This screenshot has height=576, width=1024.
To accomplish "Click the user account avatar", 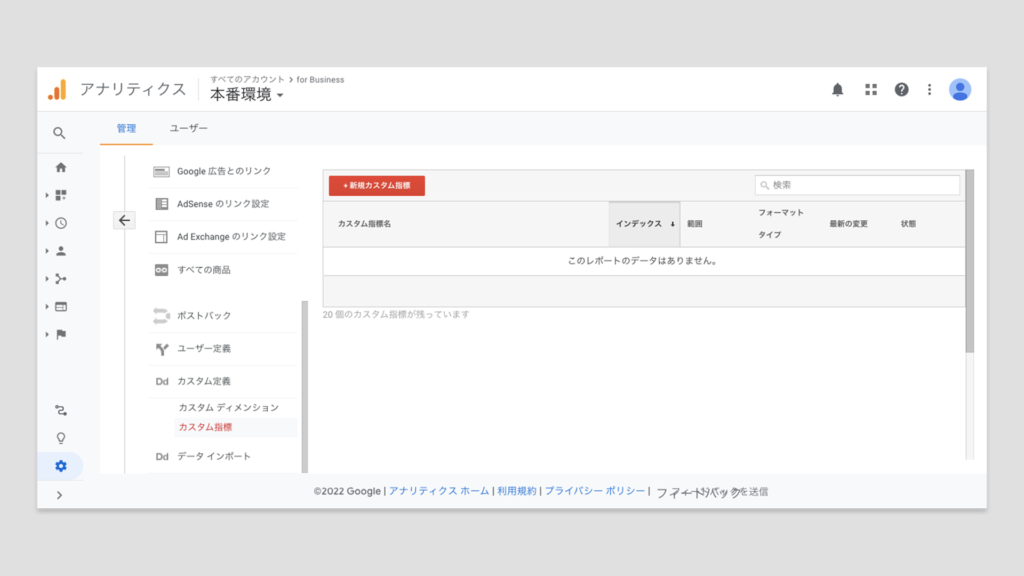I will tap(960, 90).
